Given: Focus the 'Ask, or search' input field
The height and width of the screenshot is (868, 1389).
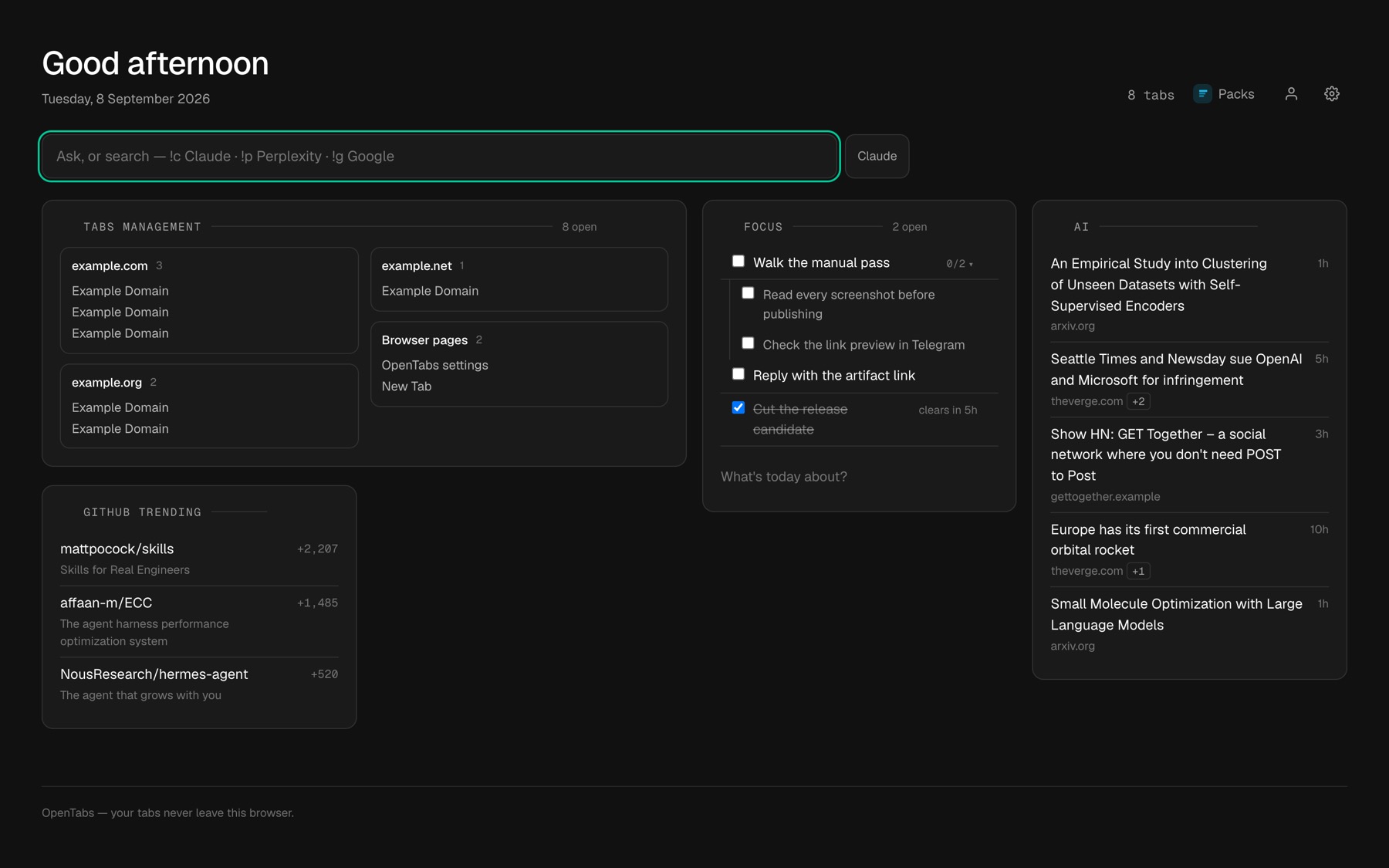Looking at the screenshot, I should coord(439,156).
